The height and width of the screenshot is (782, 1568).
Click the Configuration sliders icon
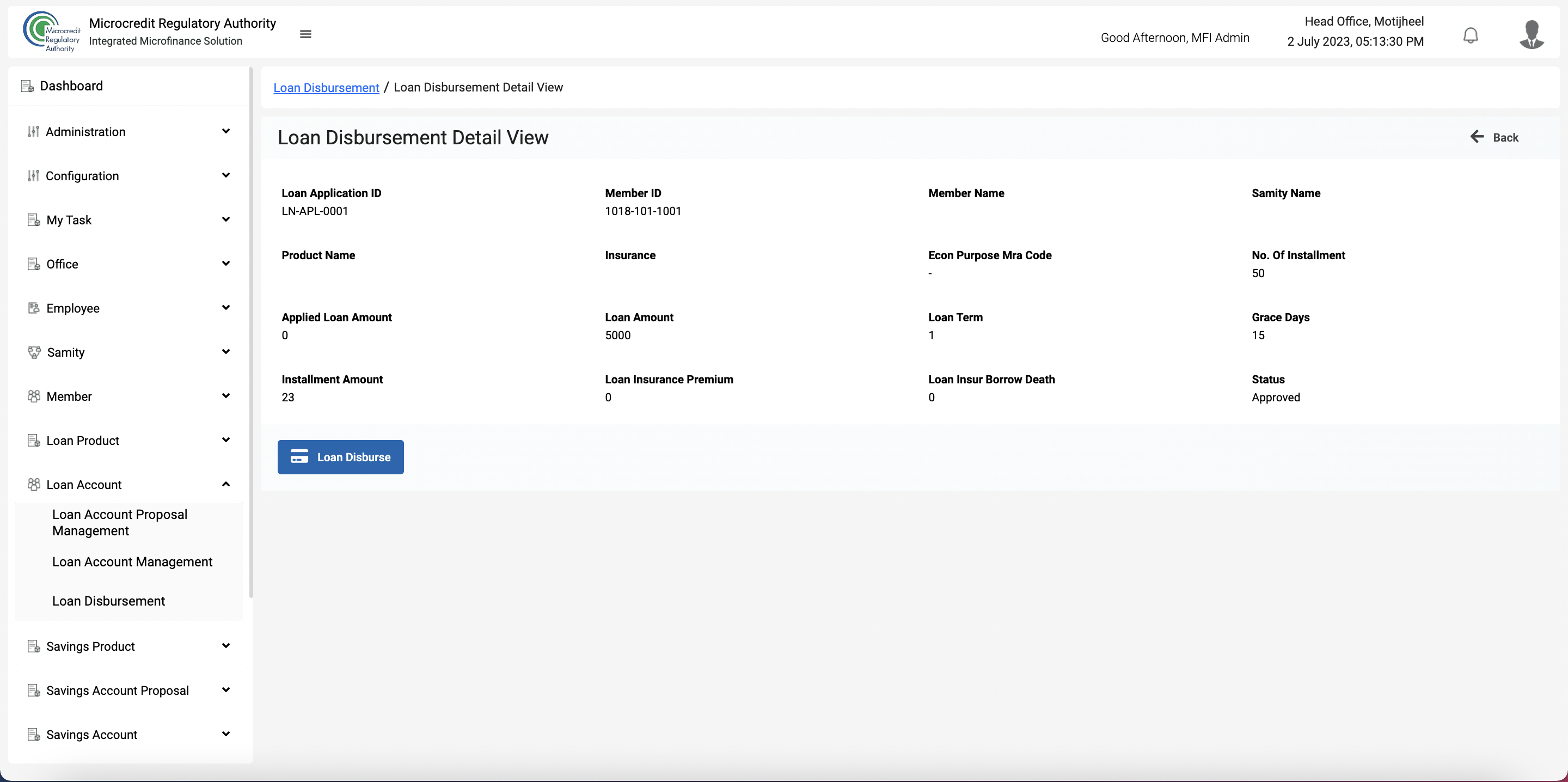coord(33,175)
